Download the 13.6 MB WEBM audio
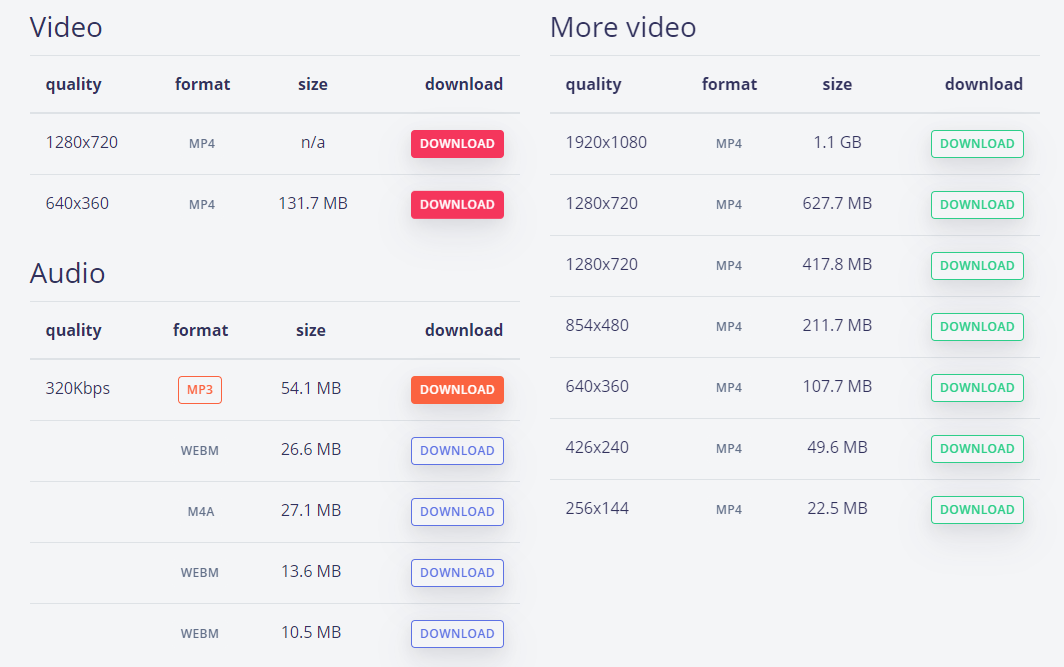Image resolution: width=1064 pixels, height=667 pixels. pyautogui.click(x=457, y=573)
